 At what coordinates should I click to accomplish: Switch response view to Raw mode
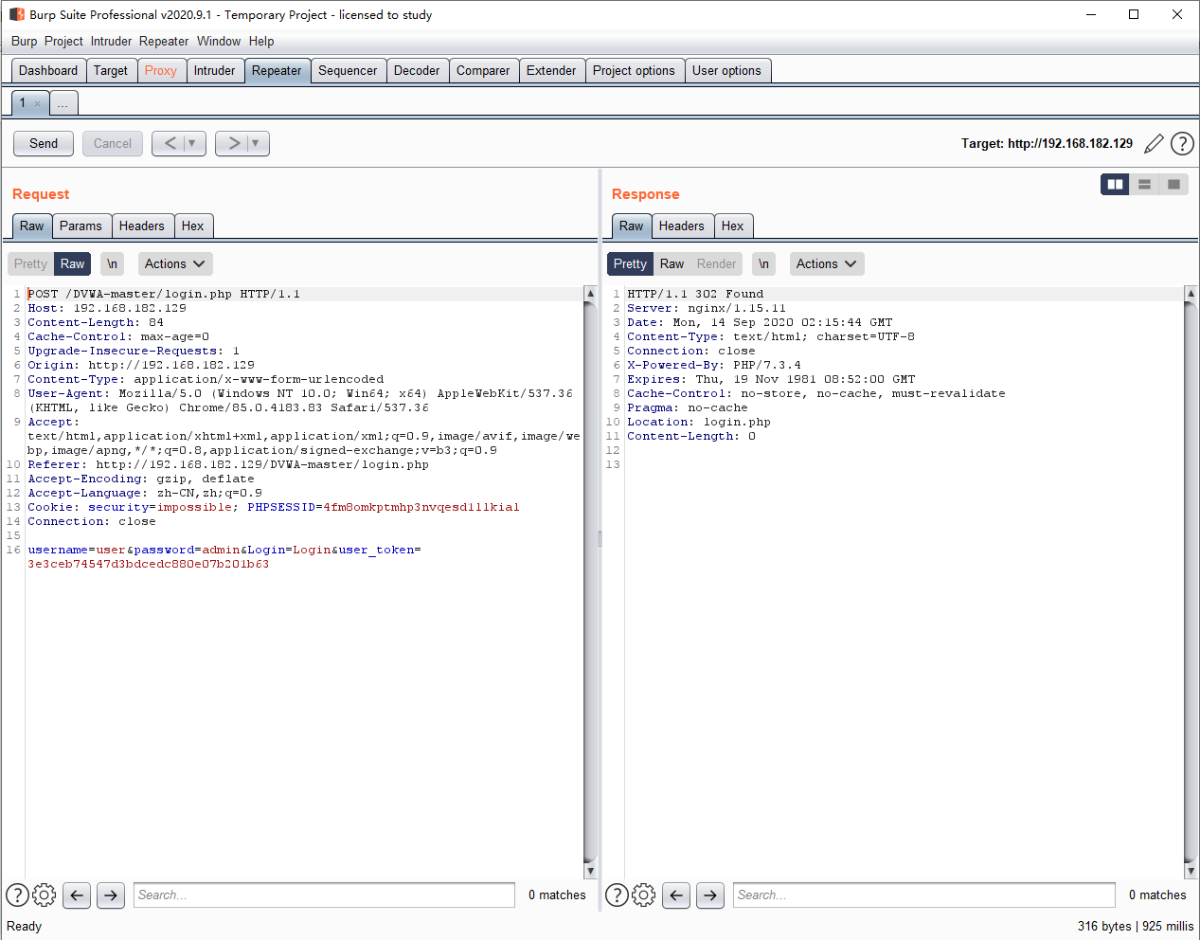pyautogui.click(x=672, y=264)
